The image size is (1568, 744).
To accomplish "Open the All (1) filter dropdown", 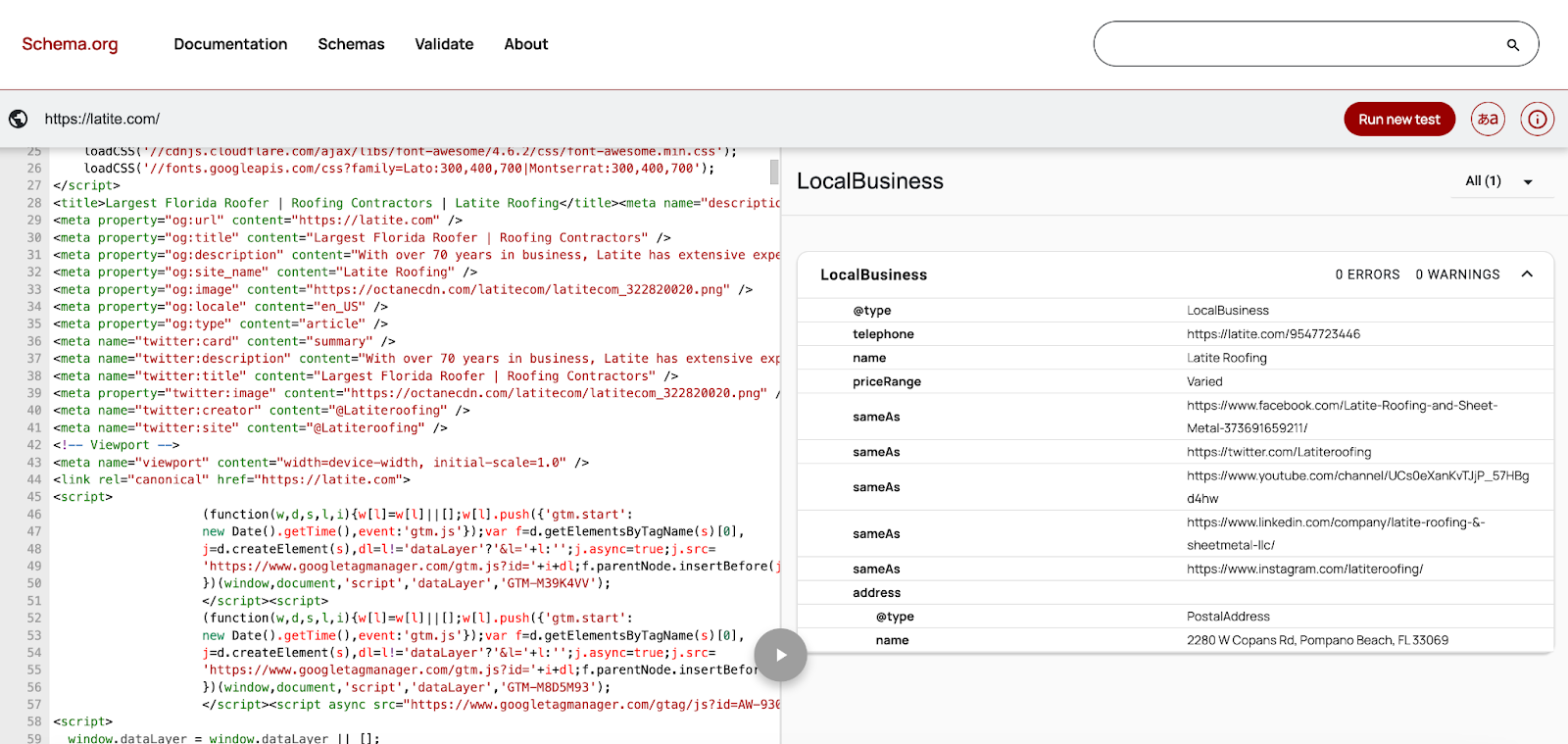I will (x=1500, y=181).
